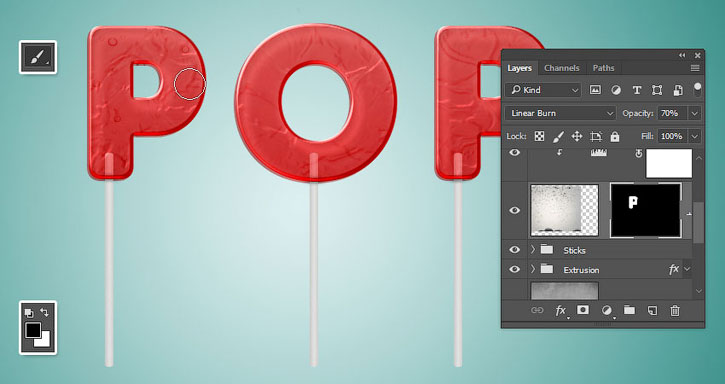Collapse the Layers panel to icons
Viewport: 725px width, 384px height.
point(682,55)
